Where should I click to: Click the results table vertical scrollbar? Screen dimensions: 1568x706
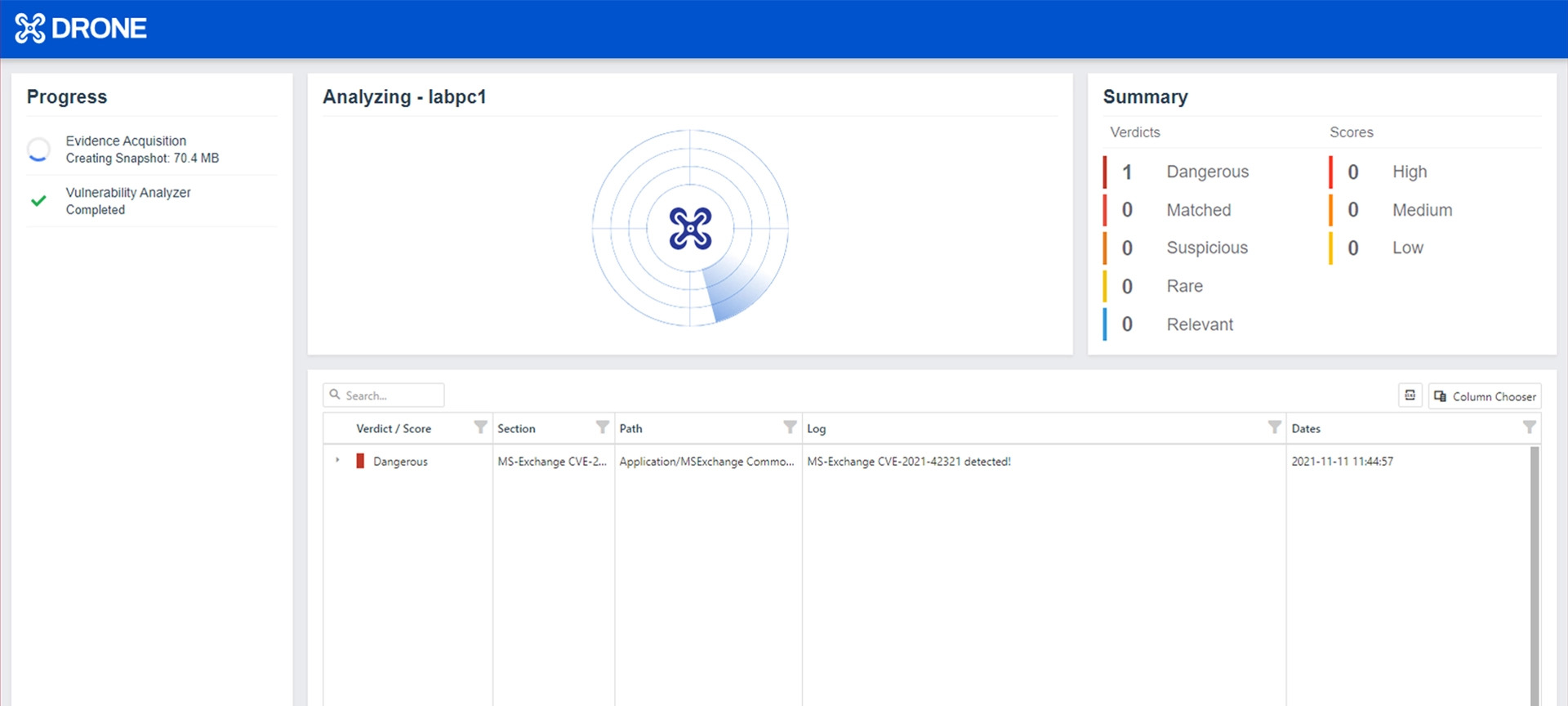(1534, 572)
